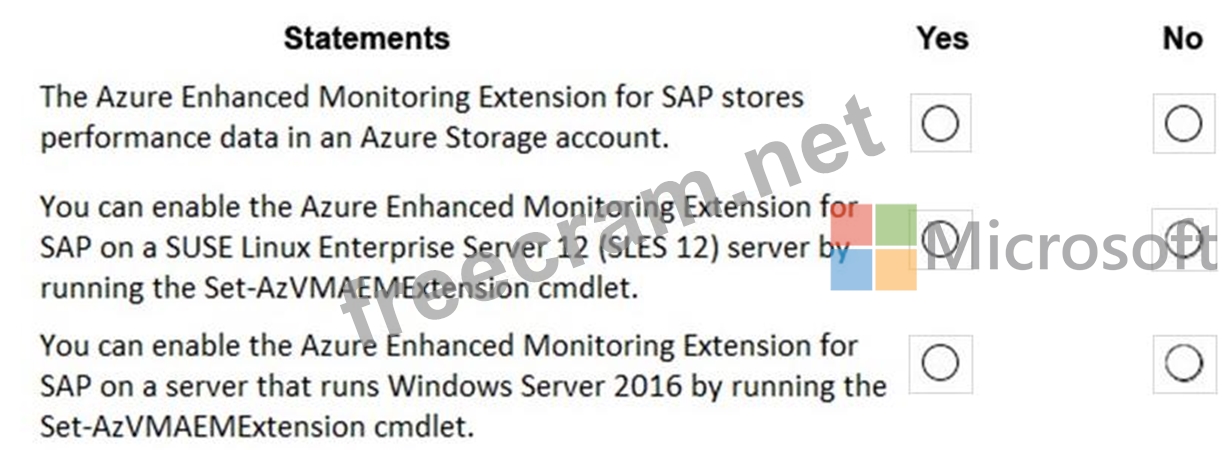Image resolution: width=1225 pixels, height=450 pixels.
Task: Mark No for the Windows Server 2016 statement
Action: pyautogui.click(x=1183, y=363)
